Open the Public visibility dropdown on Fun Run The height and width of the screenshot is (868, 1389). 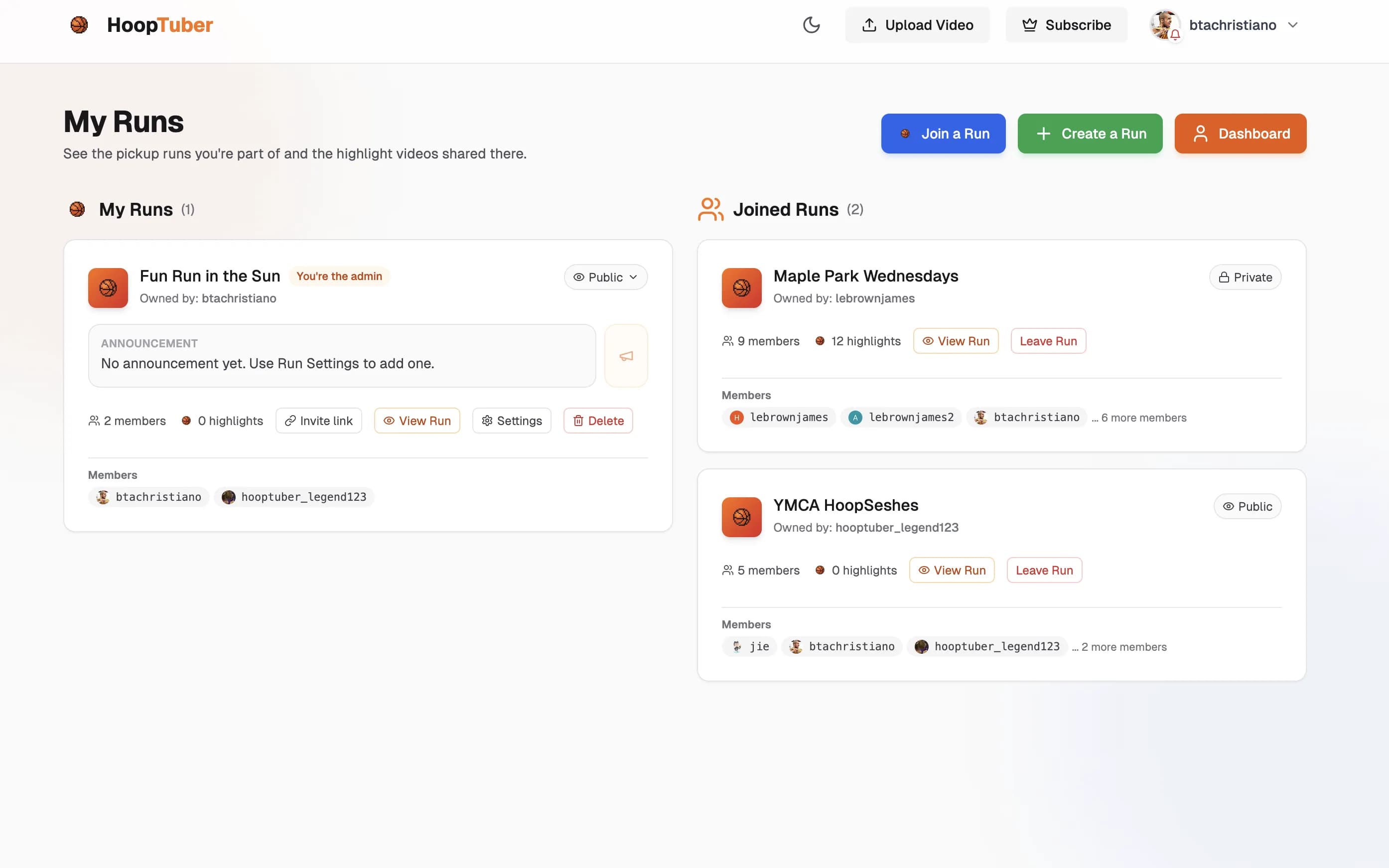605,277
